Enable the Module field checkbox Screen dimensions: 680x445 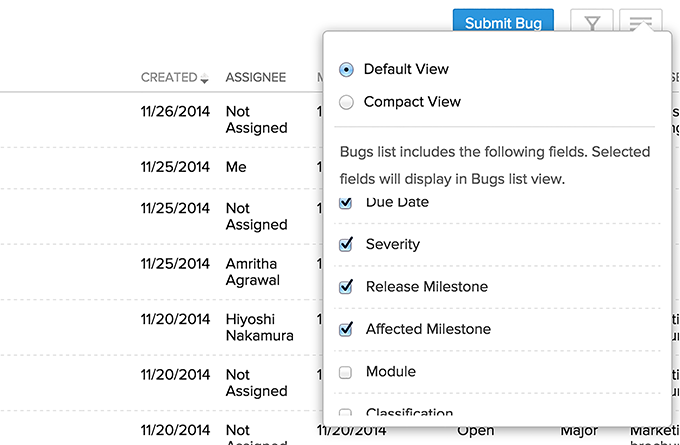[346, 372]
